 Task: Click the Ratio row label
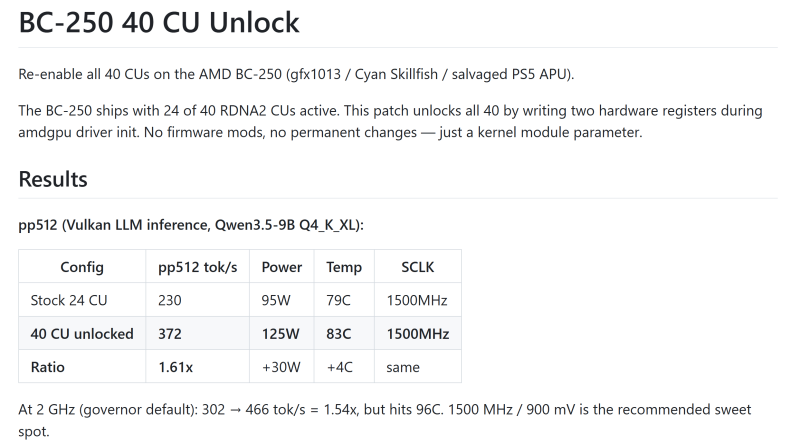tap(82, 367)
